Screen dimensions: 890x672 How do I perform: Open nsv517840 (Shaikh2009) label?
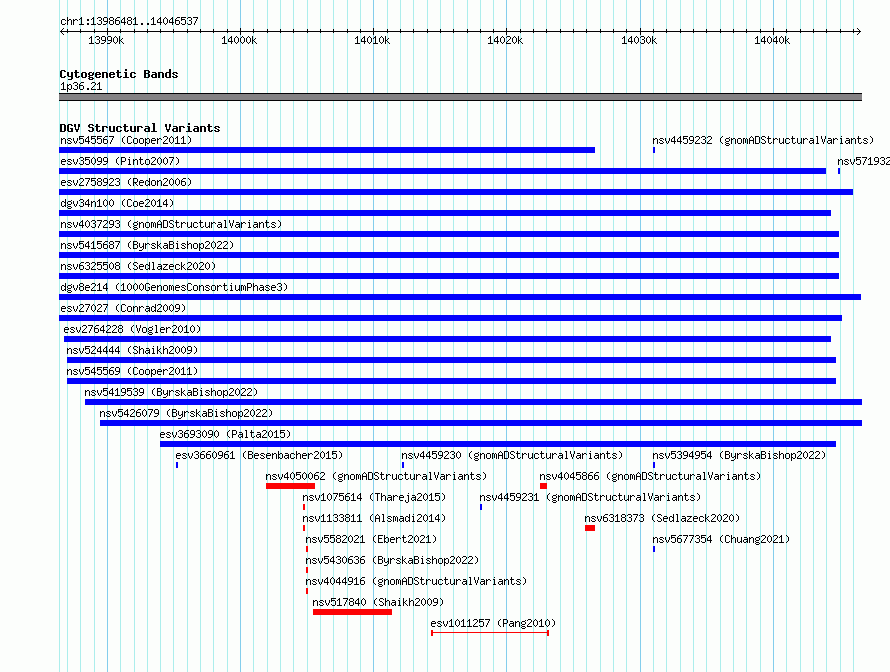(378, 602)
